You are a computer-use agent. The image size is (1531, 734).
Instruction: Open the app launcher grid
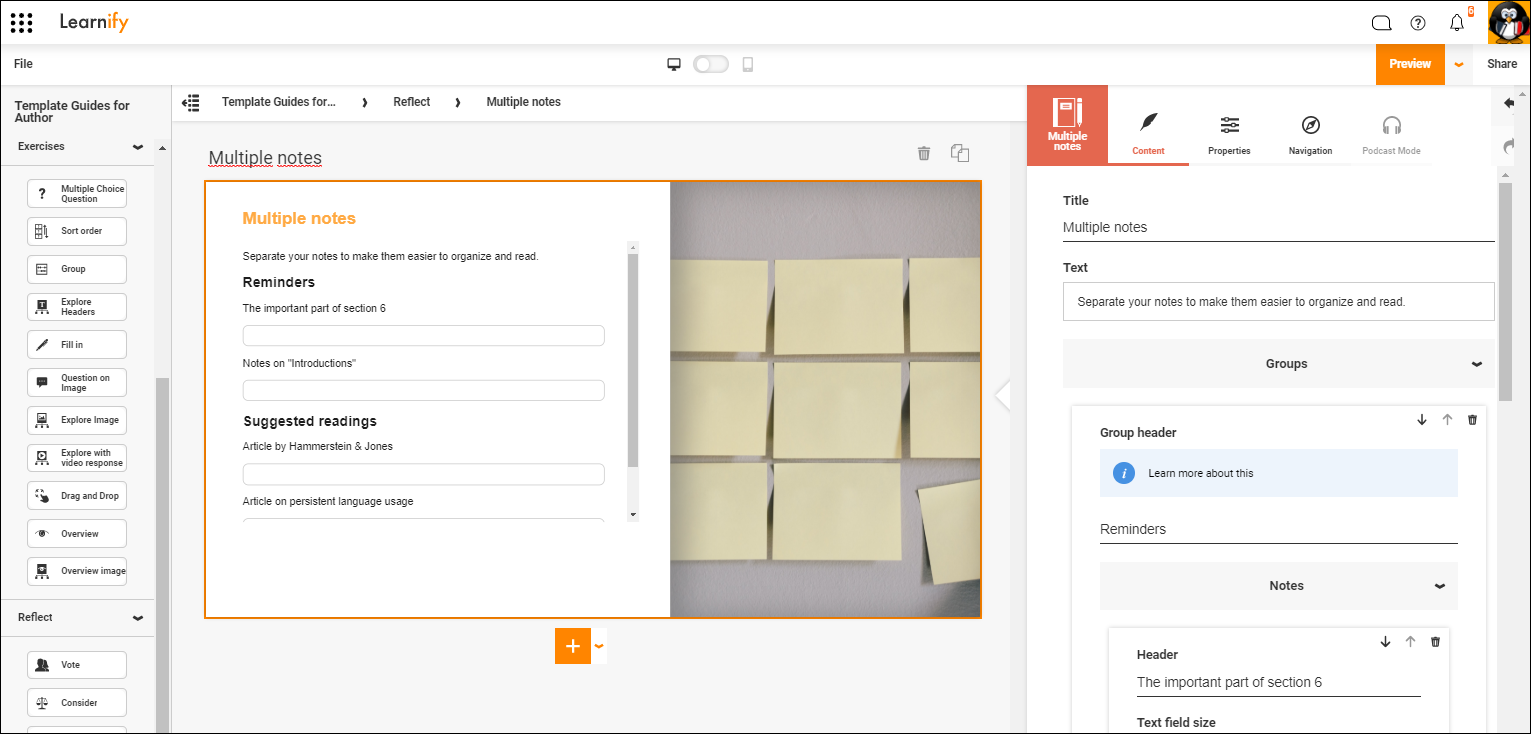(x=21, y=22)
